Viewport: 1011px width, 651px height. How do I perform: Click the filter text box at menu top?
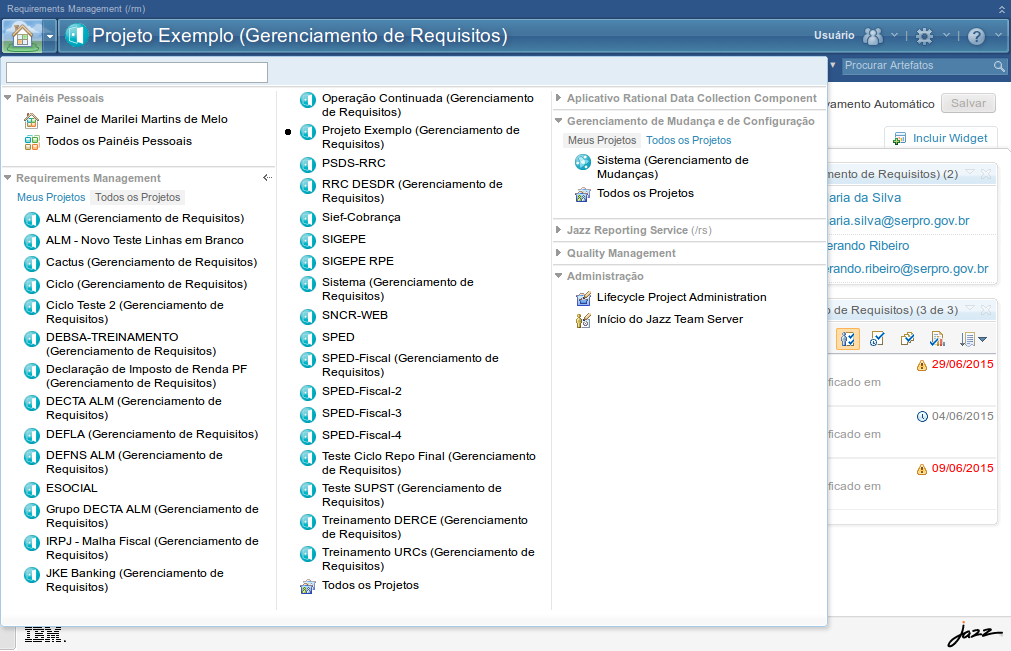137,72
